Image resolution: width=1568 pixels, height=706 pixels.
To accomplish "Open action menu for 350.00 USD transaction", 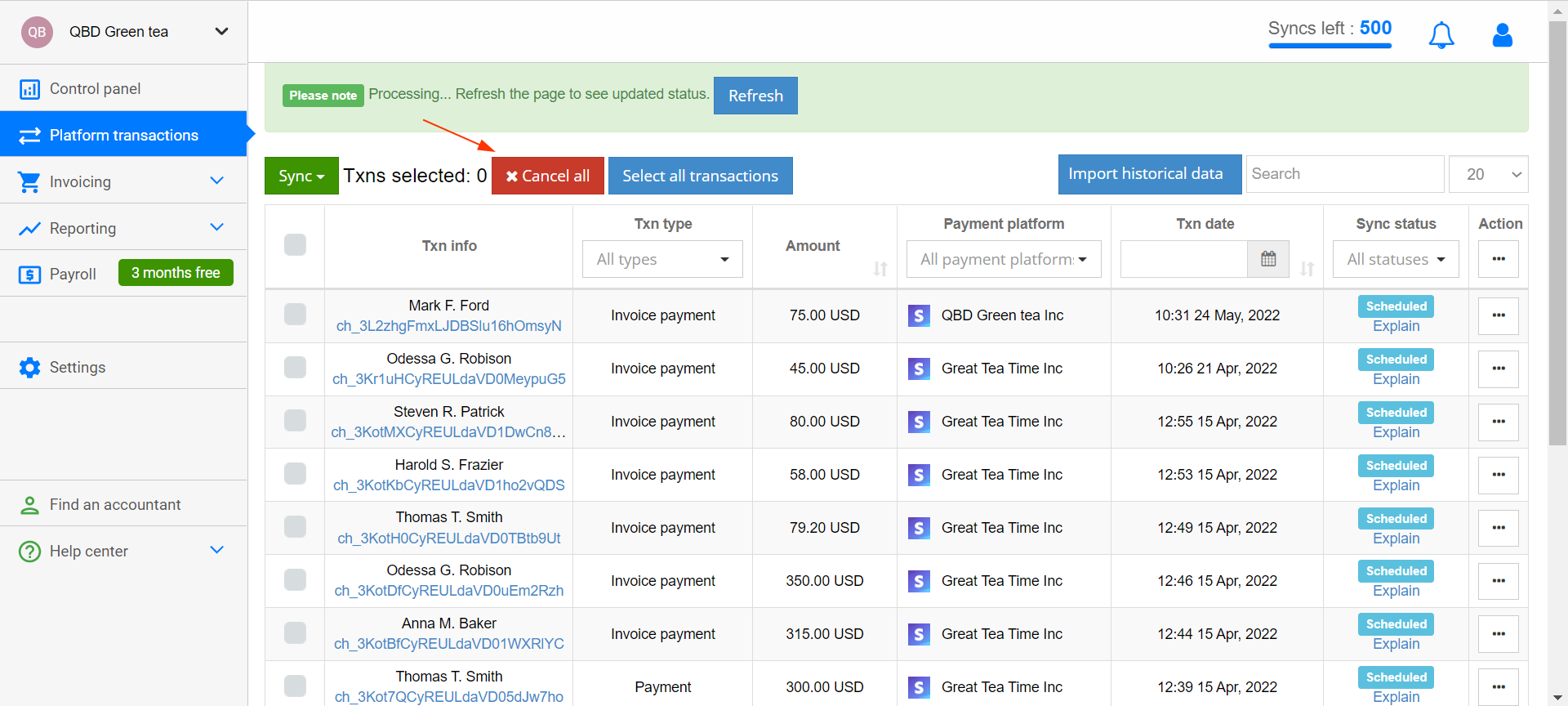I will (x=1499, y=581).
